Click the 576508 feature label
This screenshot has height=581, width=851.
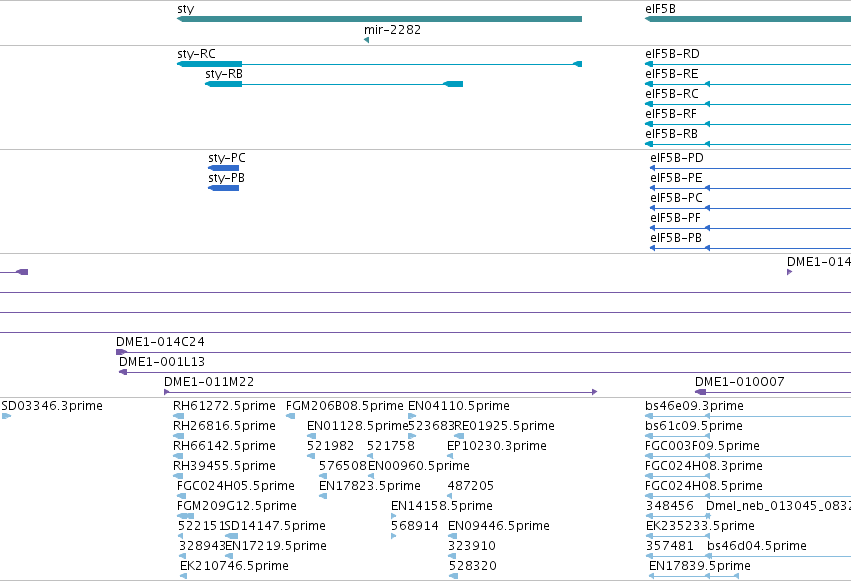(343, 466)
